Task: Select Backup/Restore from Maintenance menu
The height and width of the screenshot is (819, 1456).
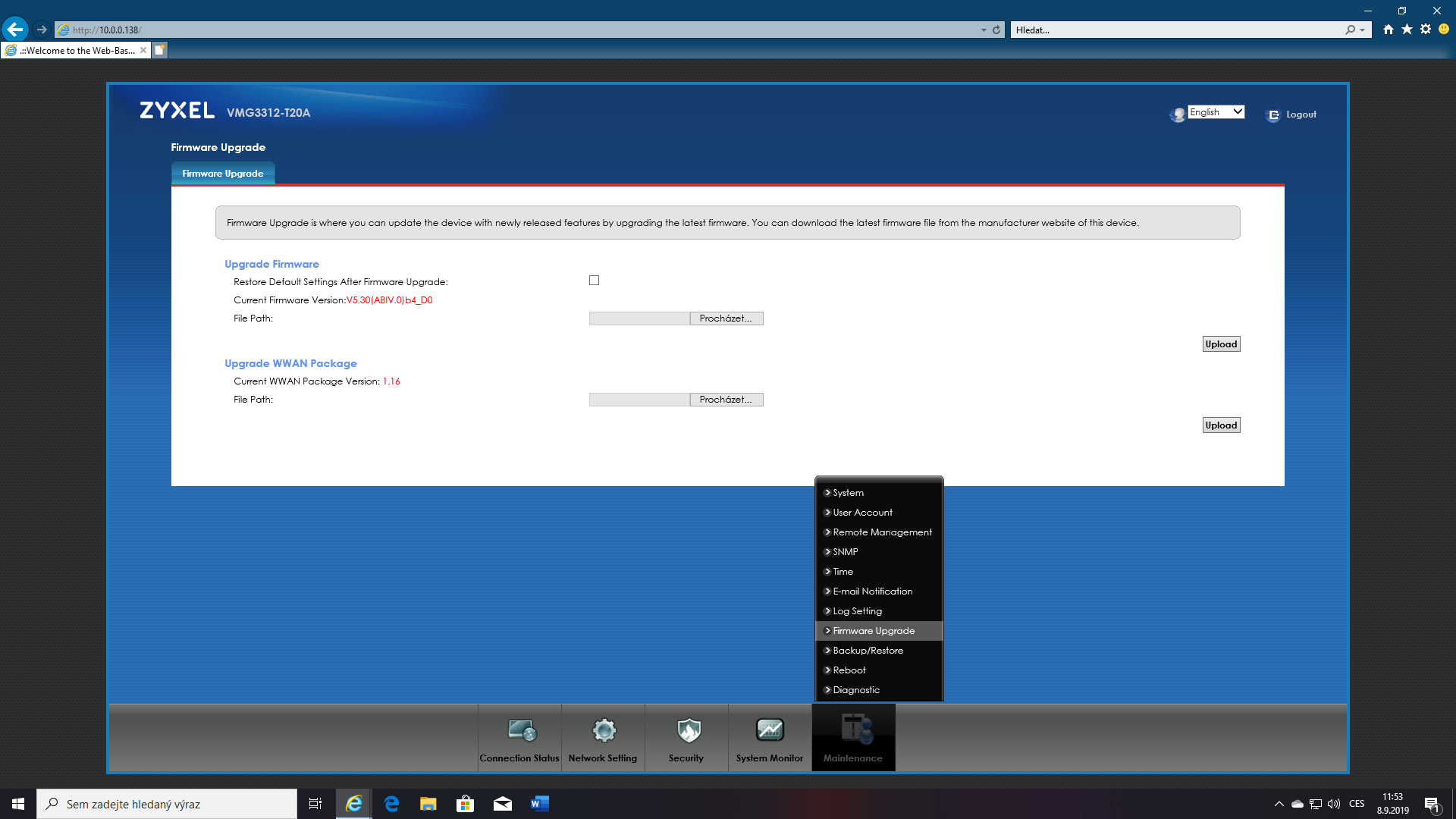Action: point(868,651)
